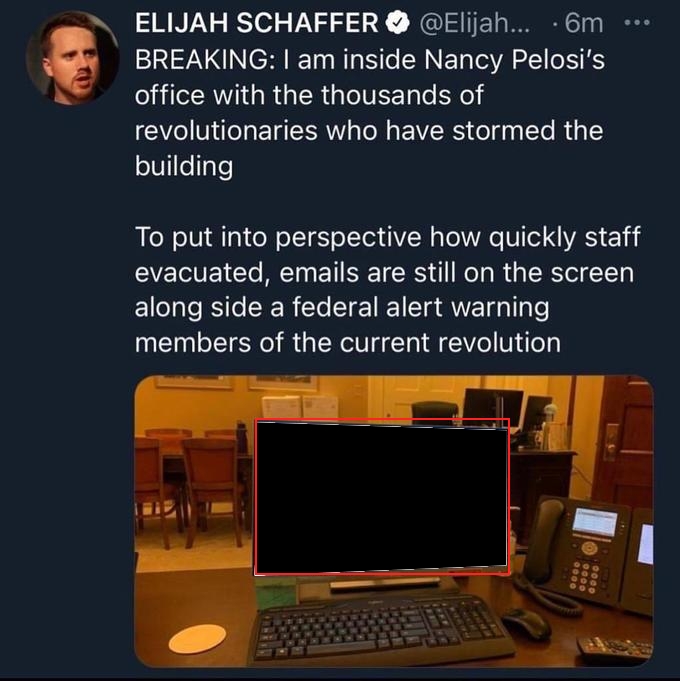
Task: Click the dark background monitors in photo
Action: (506, 410)
